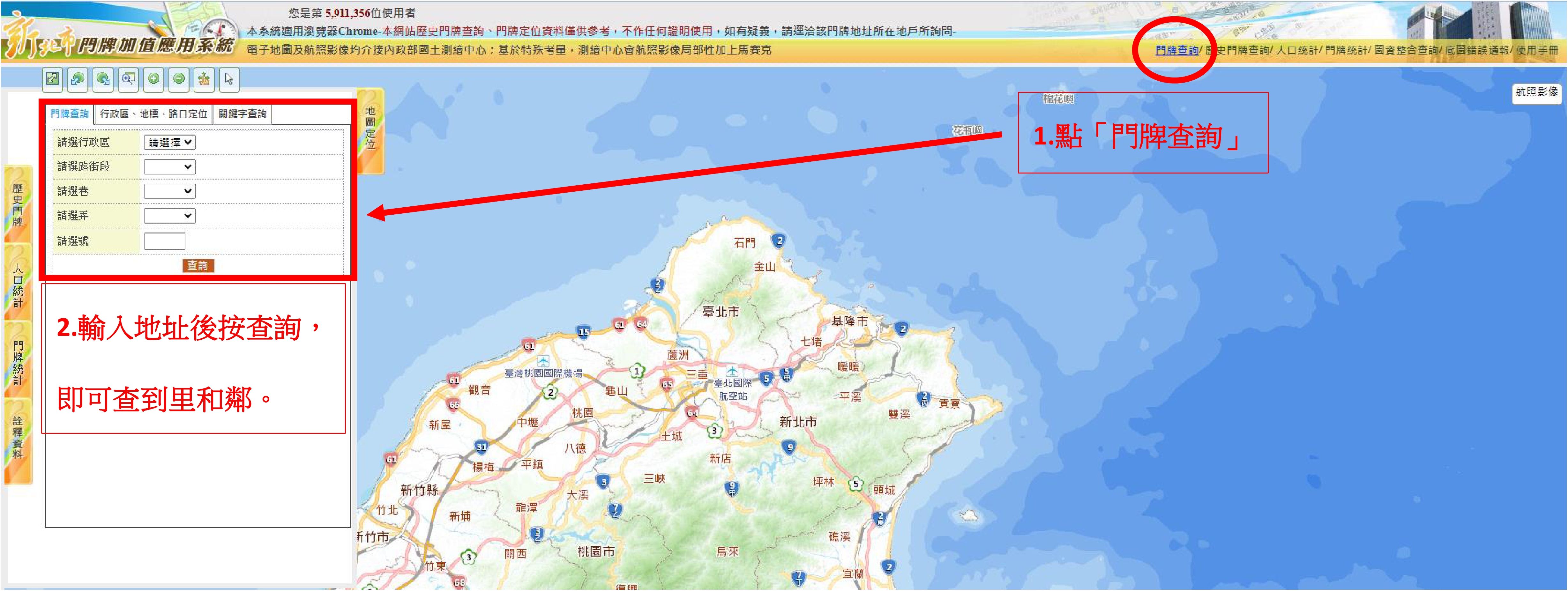The height and width of the screenshot is (591, 1568).
Task: Click the previous view arrow icon
Action: coord(78,79)
